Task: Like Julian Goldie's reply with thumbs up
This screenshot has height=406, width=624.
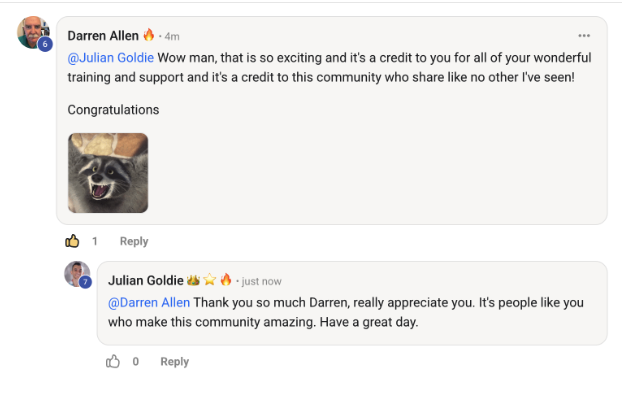Action: [x=113, y=361]
